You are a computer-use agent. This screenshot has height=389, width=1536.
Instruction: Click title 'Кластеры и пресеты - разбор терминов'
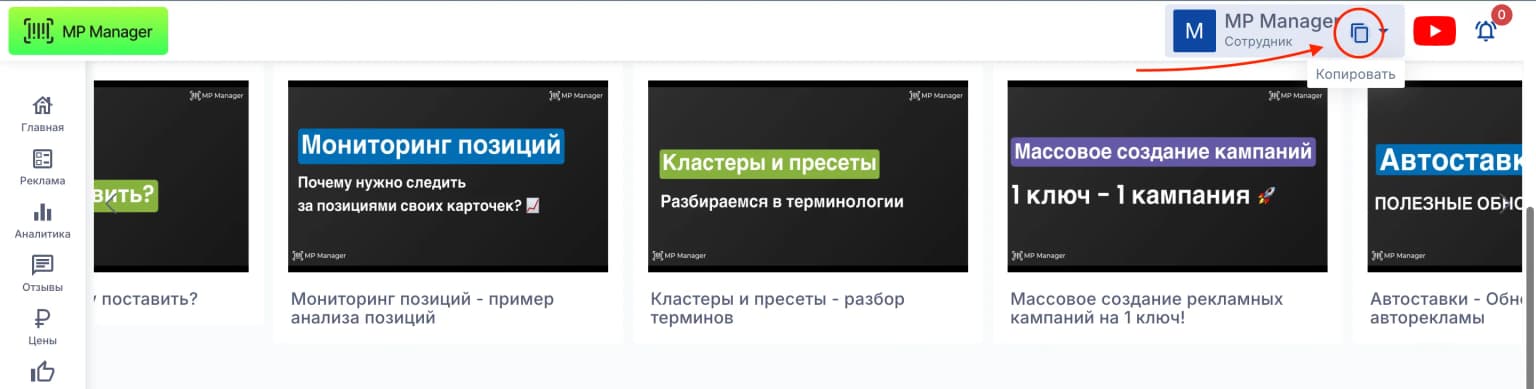[777, 308]
